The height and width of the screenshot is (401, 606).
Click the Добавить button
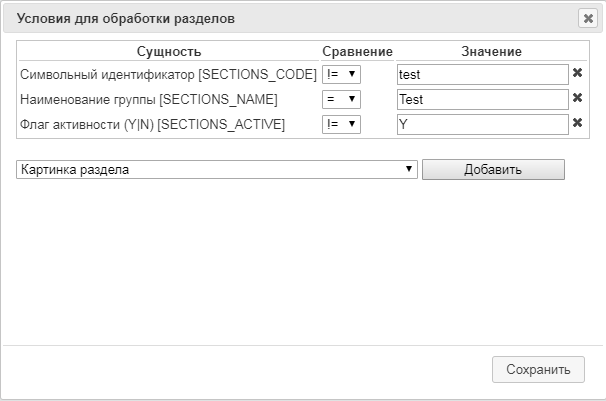click(x=493, y=170)
